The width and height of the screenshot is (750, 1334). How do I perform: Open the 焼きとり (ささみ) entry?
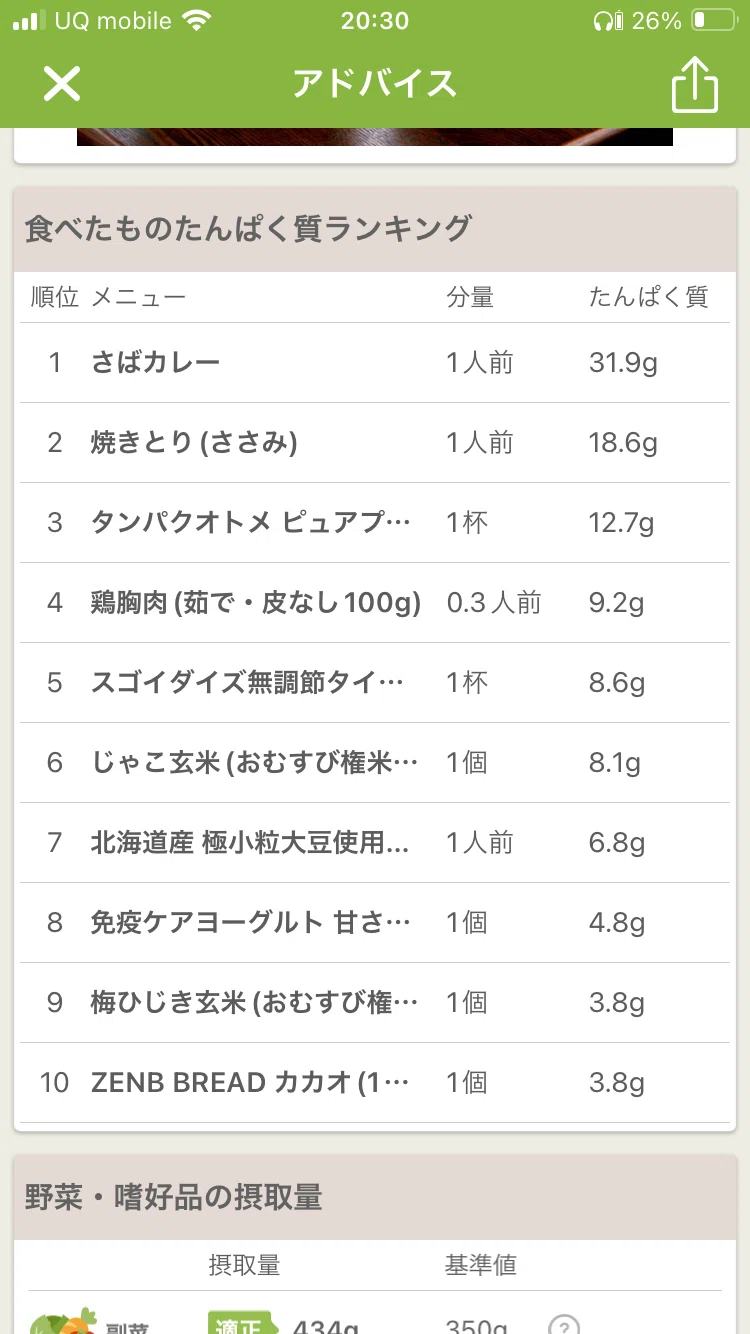(375, 442)
